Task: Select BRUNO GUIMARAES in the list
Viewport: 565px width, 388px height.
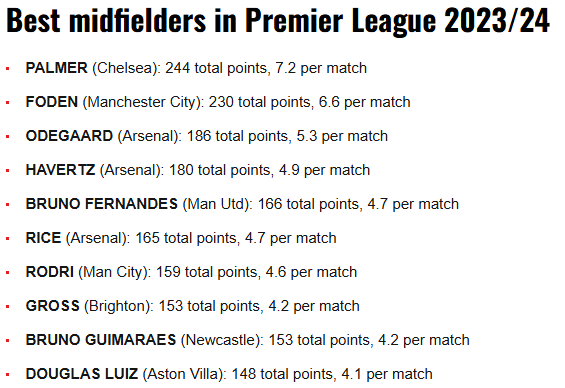Action: pyautogui.click(x=101, y=340)
